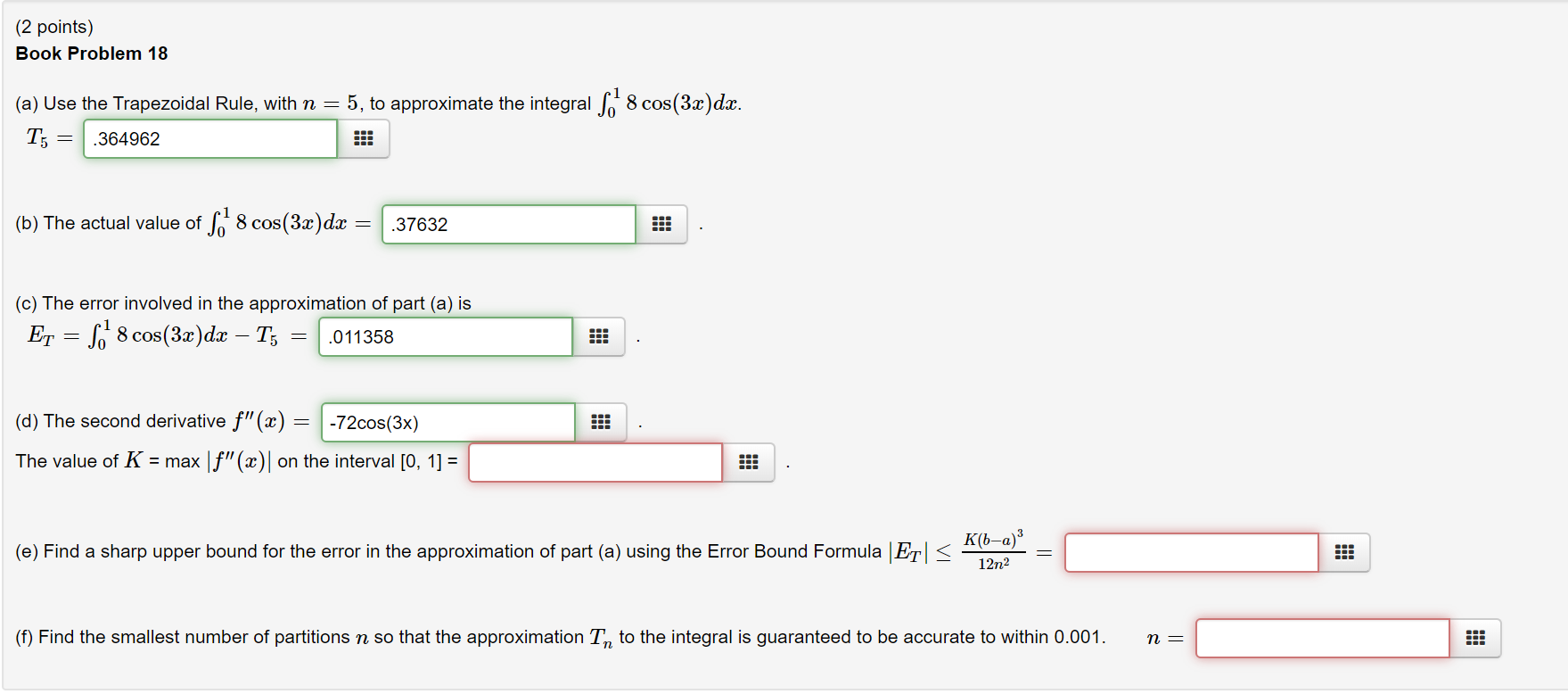The height and width of the screenshot is (694, 1568).
Task: Select the Book Problem 18 heading
Action: click(x=90, y=53)
